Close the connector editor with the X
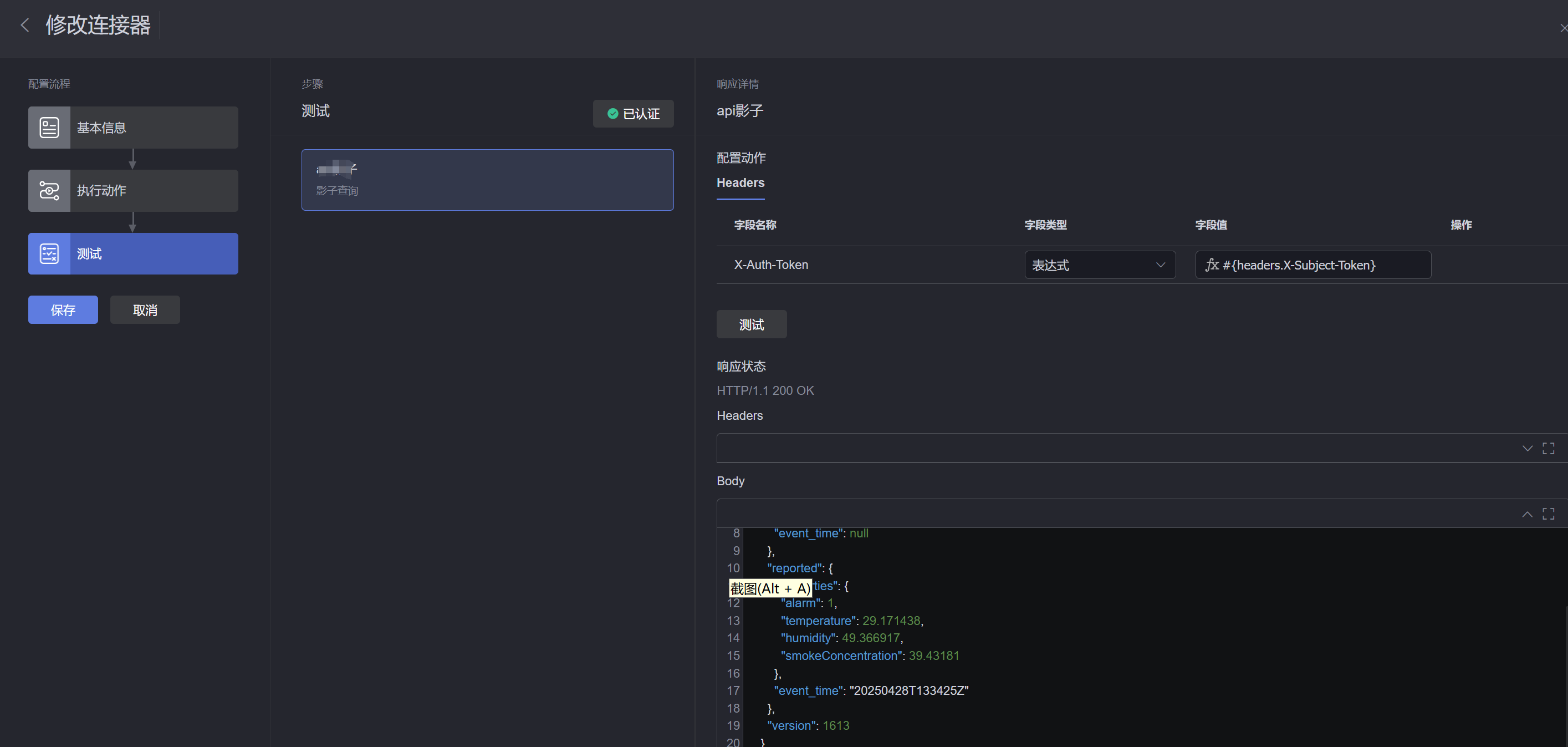The image size is (1568, 747). 1562,28
